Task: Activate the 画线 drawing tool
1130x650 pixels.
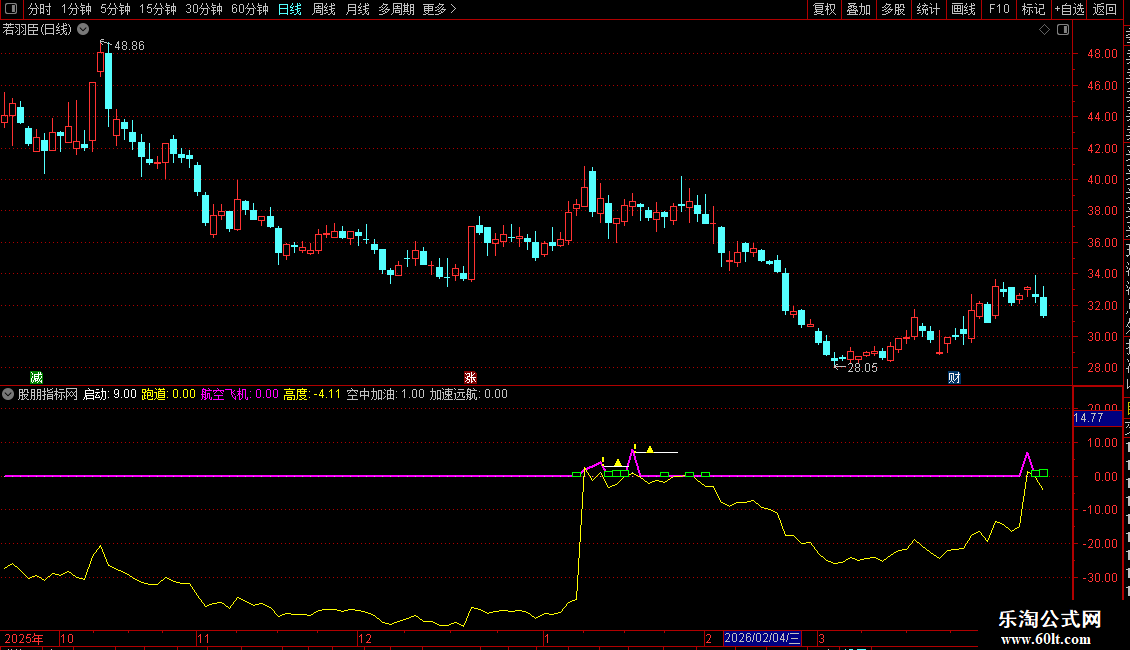Action: pyautogui.click(x=963, y=9)
